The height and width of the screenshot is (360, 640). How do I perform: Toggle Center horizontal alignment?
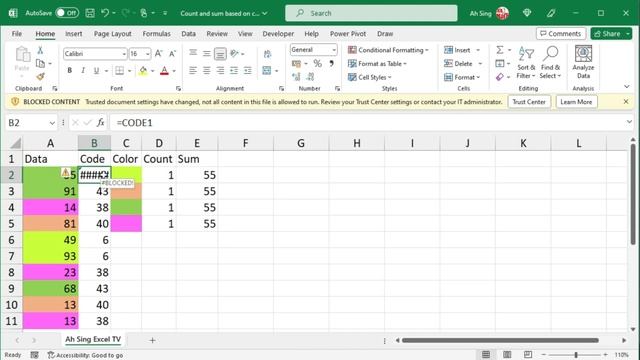pyautogui.click(x=207, y=71)
